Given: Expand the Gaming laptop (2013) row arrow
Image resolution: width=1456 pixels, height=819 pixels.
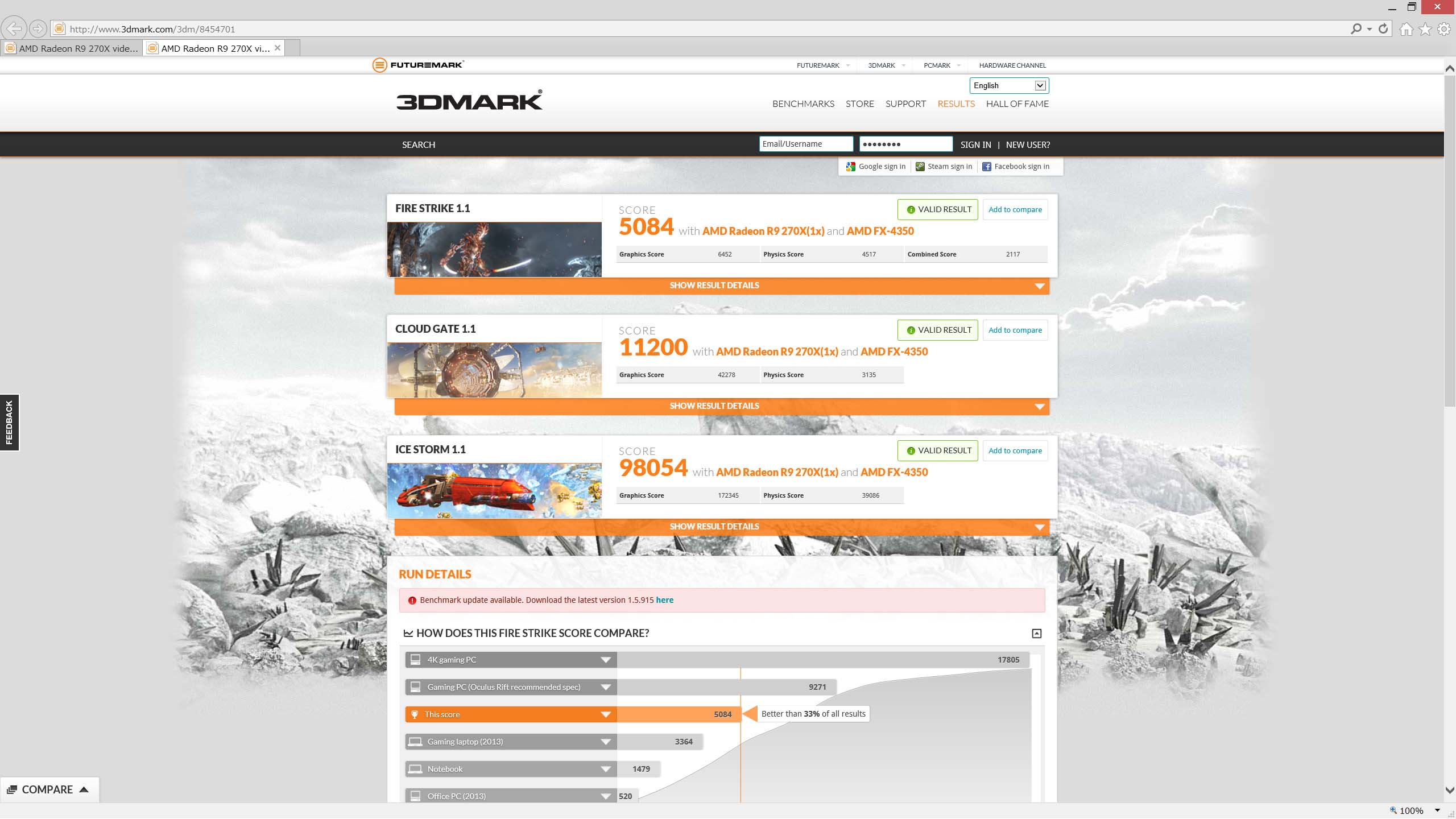Looking at the screenshot, I should coord(606,742).
